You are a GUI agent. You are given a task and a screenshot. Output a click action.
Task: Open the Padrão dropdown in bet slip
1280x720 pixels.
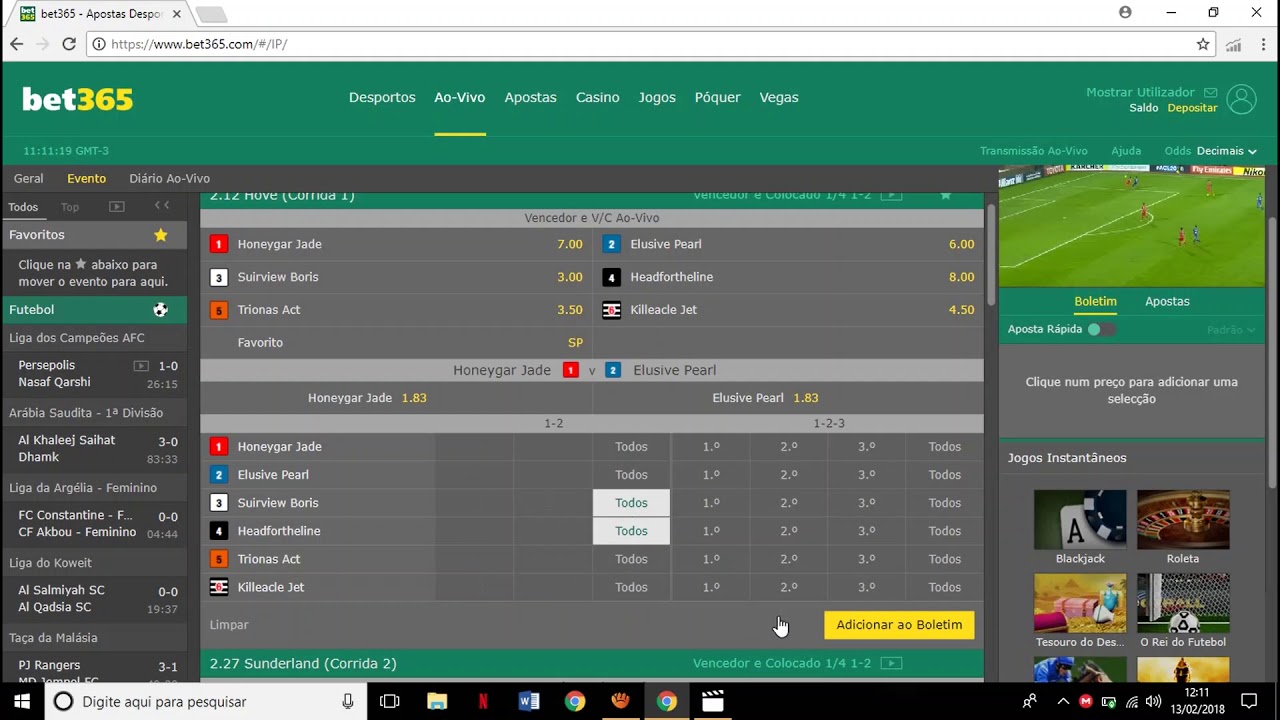click(1231, 329)
